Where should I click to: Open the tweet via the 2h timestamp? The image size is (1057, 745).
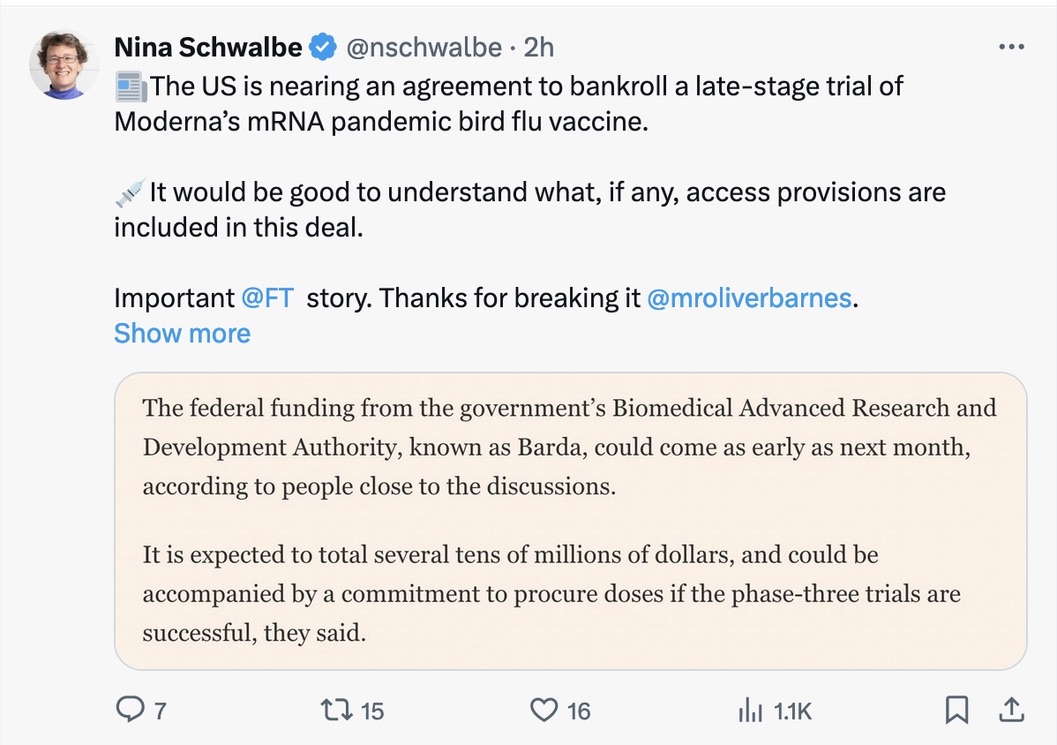[x=539, y=47]
